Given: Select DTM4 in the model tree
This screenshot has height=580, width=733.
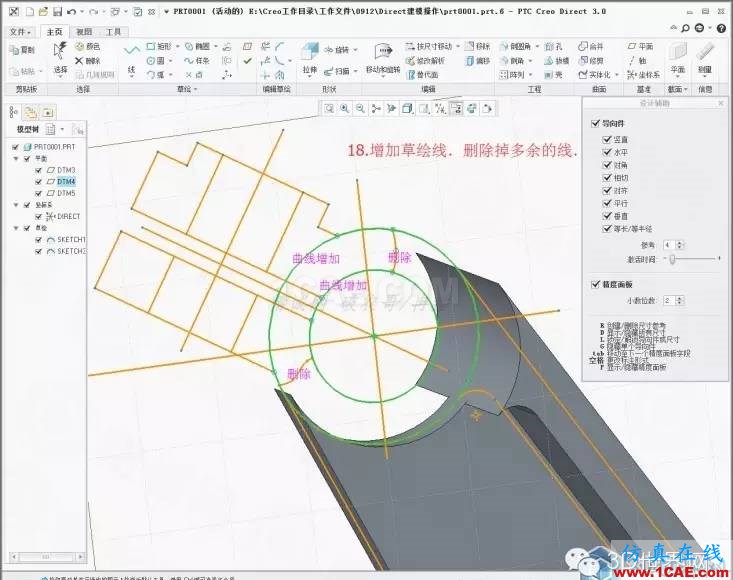Looking at the screenshot, I should [x=66, y=181].
